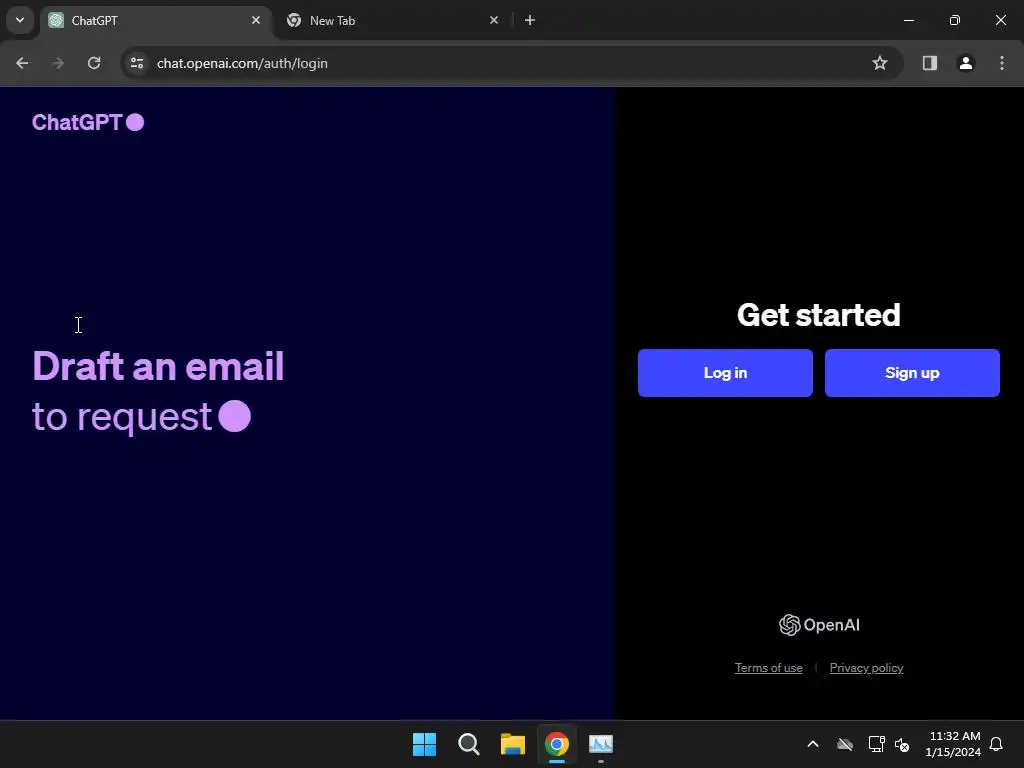This screenshot has width=1024, height=768.
Task: Open the Windows Start menu
Action: [x=424, y=744]
